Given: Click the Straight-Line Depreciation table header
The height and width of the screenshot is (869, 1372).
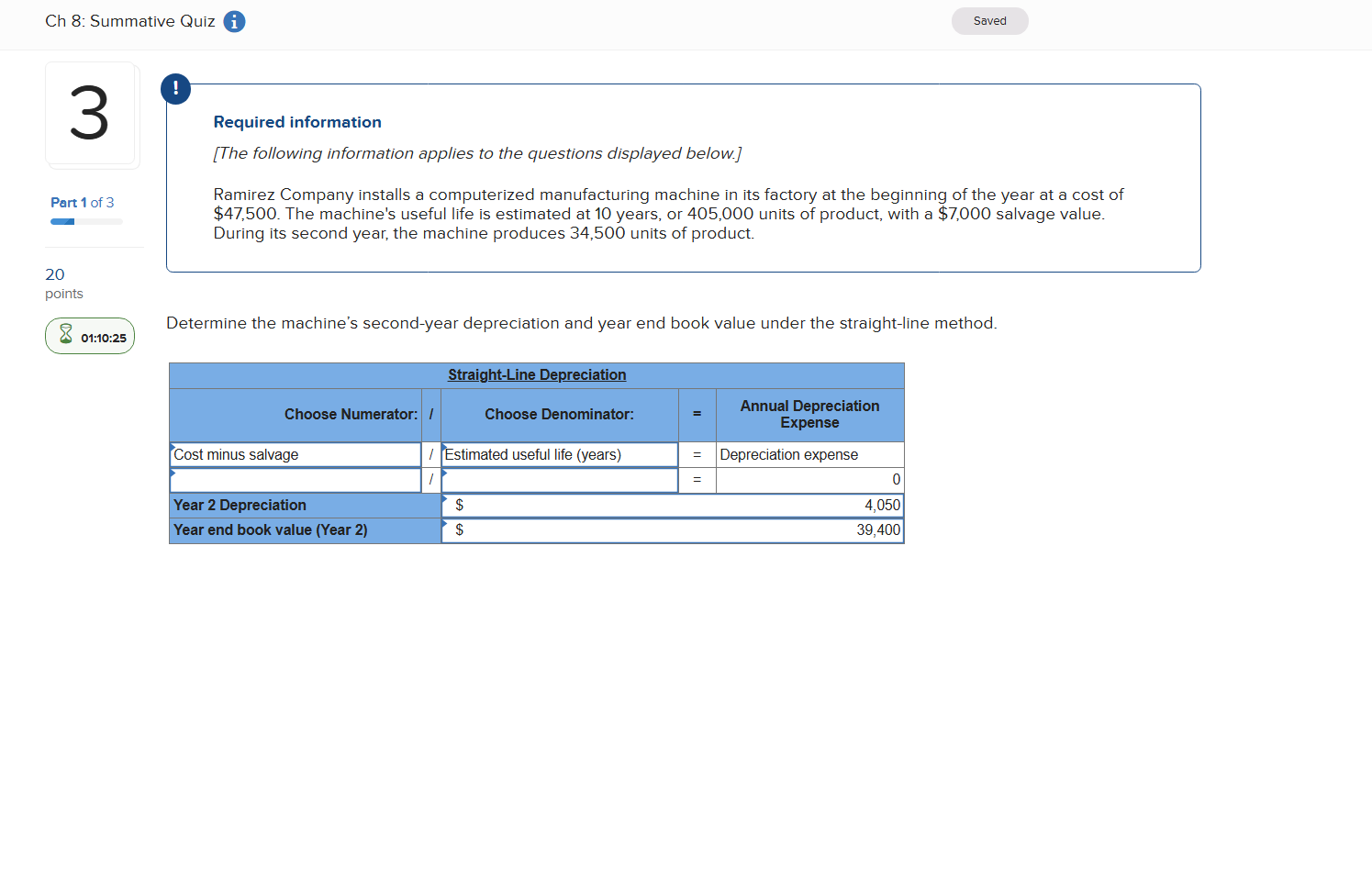Looking at the screenshot, I should [537, 374].
